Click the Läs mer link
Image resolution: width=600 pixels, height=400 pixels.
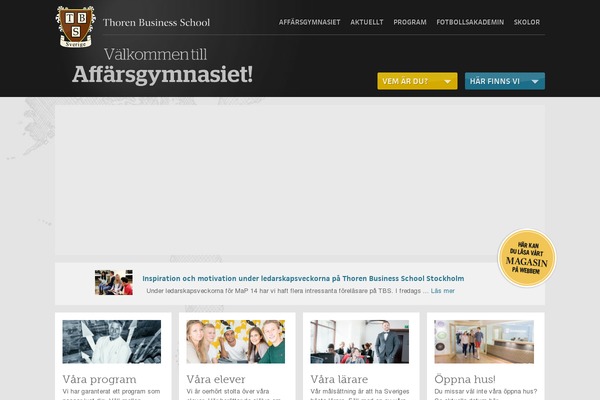pyautogui.click(x=443, y=291)
